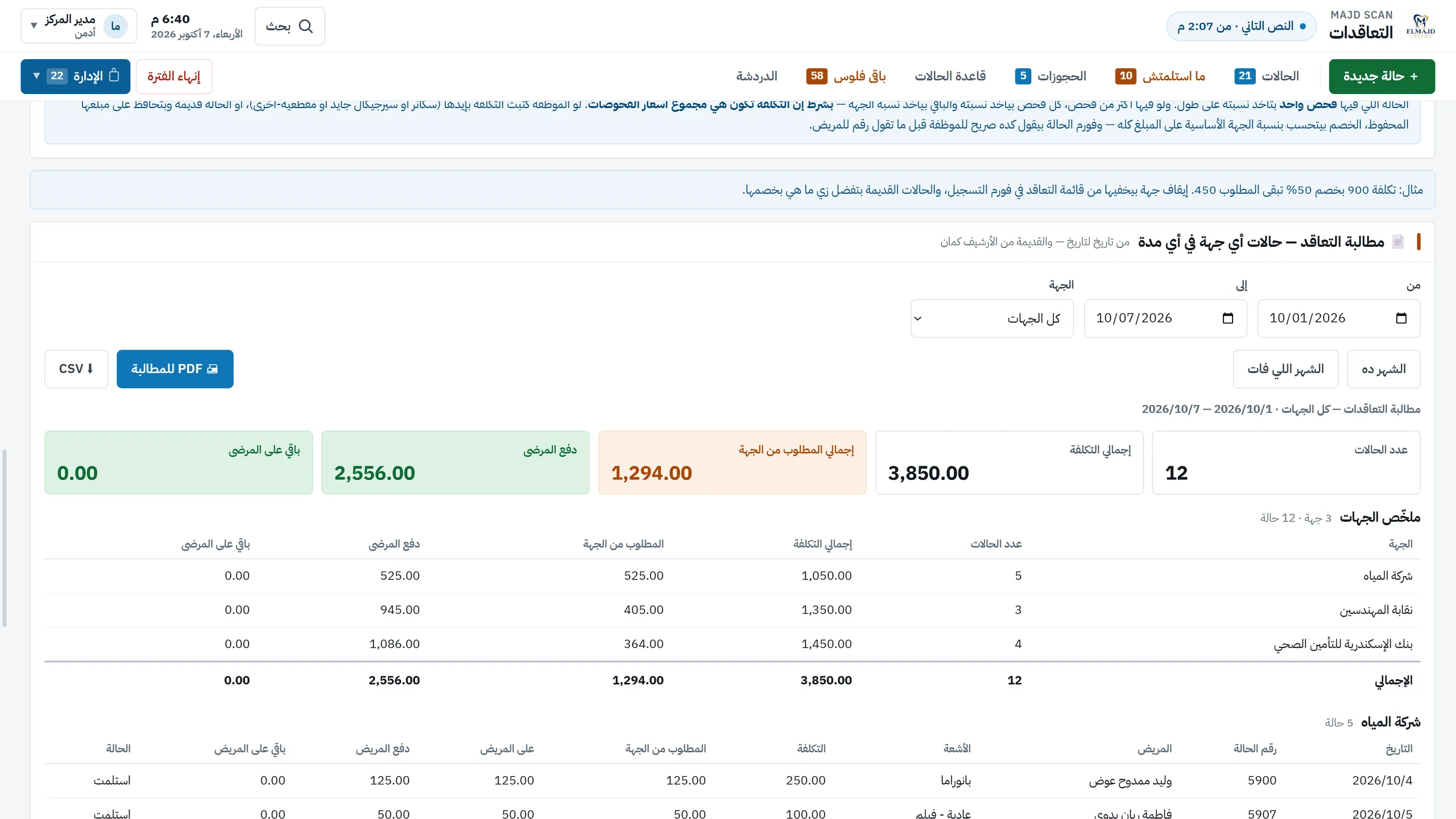Click the page vertical scrollbar thumb
The height and width of the screenshot is (819, 1456).
coord(5,538)
